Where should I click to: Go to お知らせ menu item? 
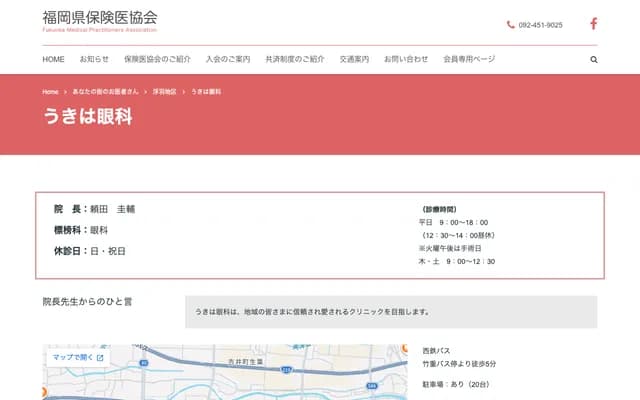(x=94, y=60)
